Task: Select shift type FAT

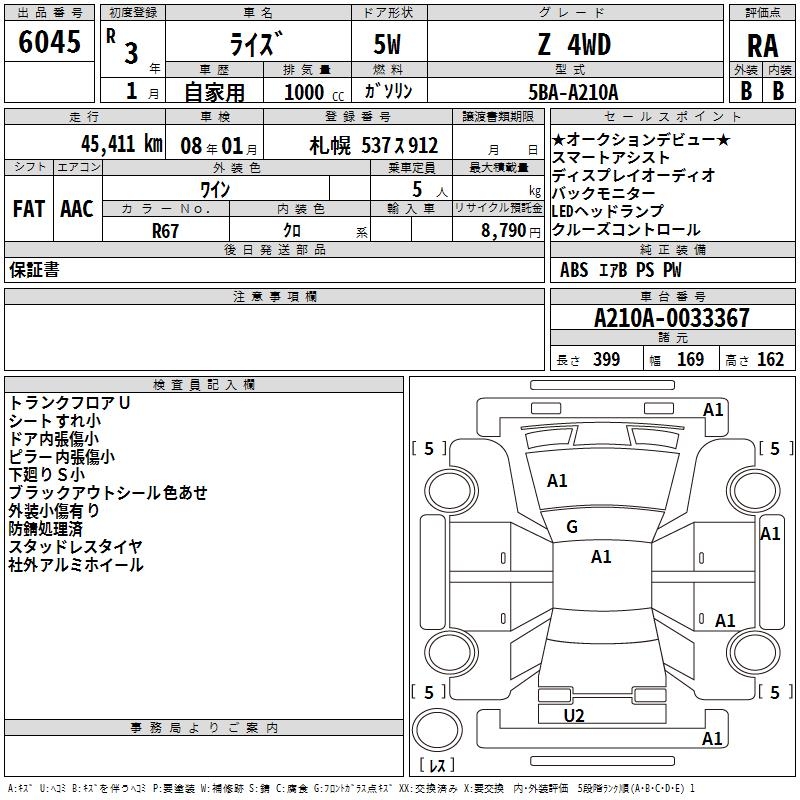Action: (29, 209)
